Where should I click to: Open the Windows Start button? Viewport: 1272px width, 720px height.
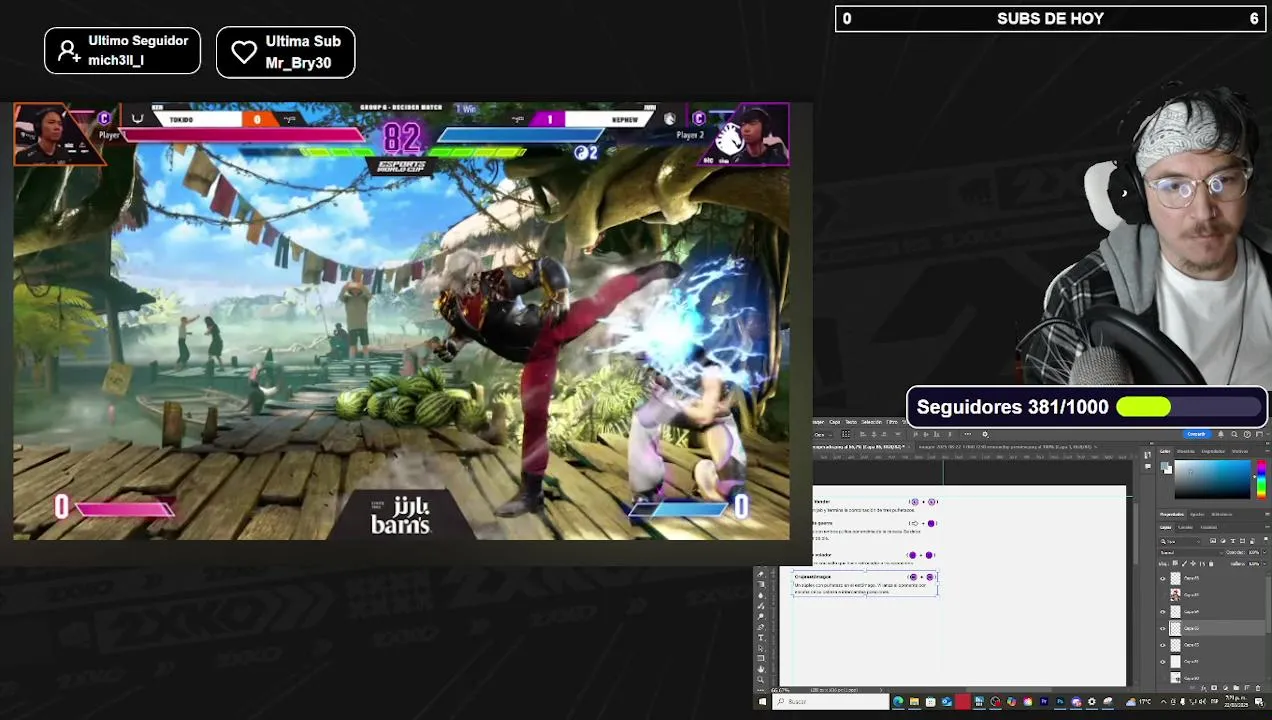click(x=762, y=701)
